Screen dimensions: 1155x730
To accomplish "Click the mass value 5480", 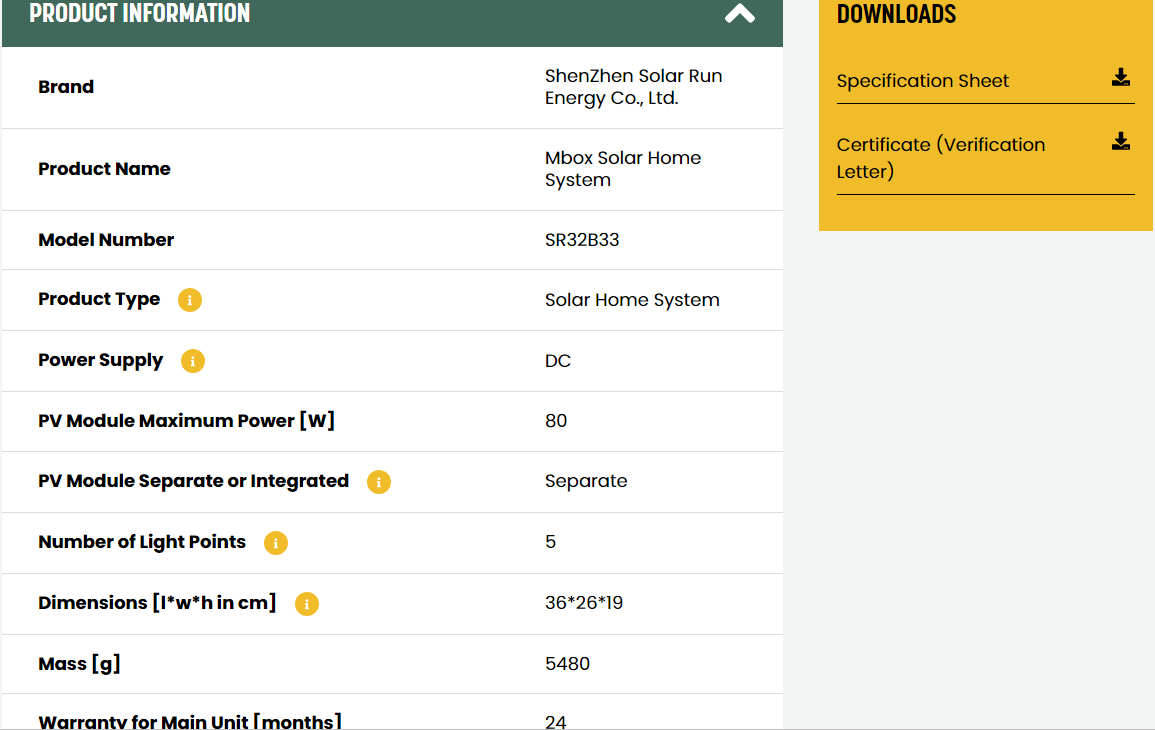I will [x=567, y=664].
